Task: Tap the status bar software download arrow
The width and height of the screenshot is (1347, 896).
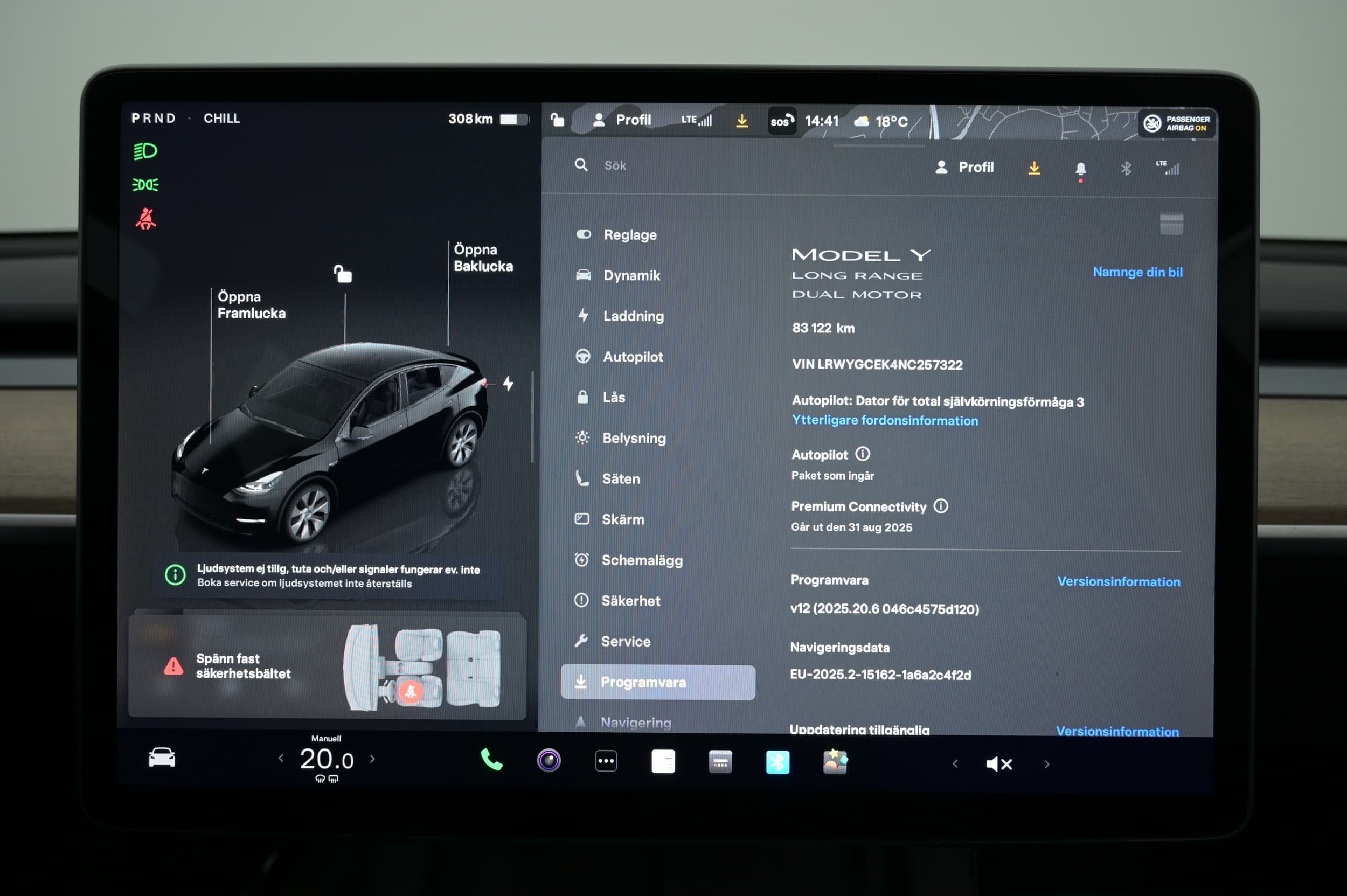Action: point(742,121)
